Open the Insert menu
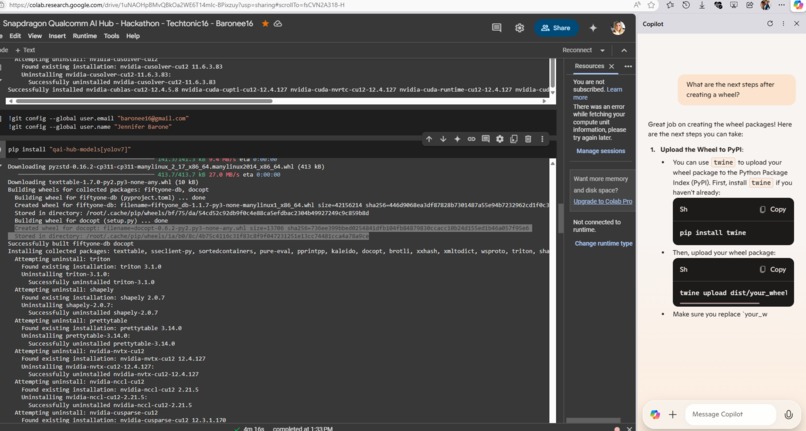The height and width of the screenshot is (431, 806). point(57,36)
